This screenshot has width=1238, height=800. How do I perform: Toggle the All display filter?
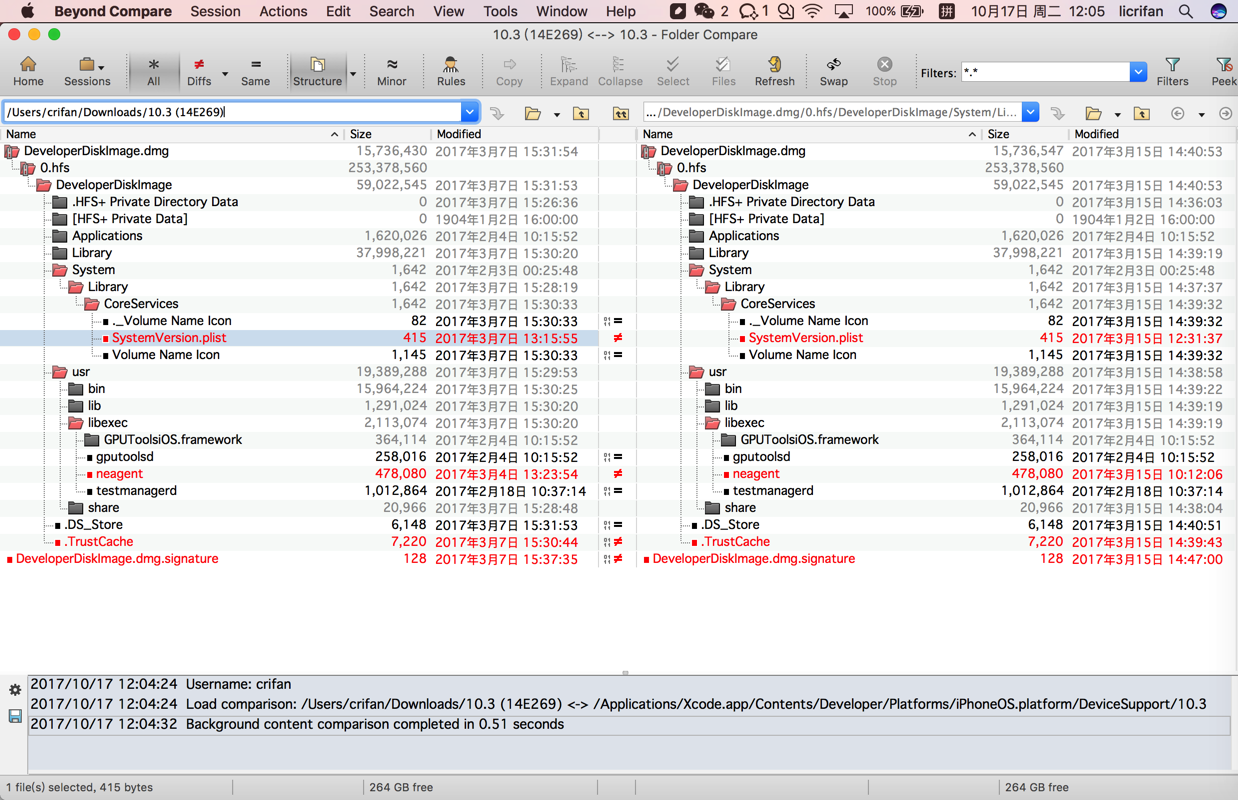[153, 71]
